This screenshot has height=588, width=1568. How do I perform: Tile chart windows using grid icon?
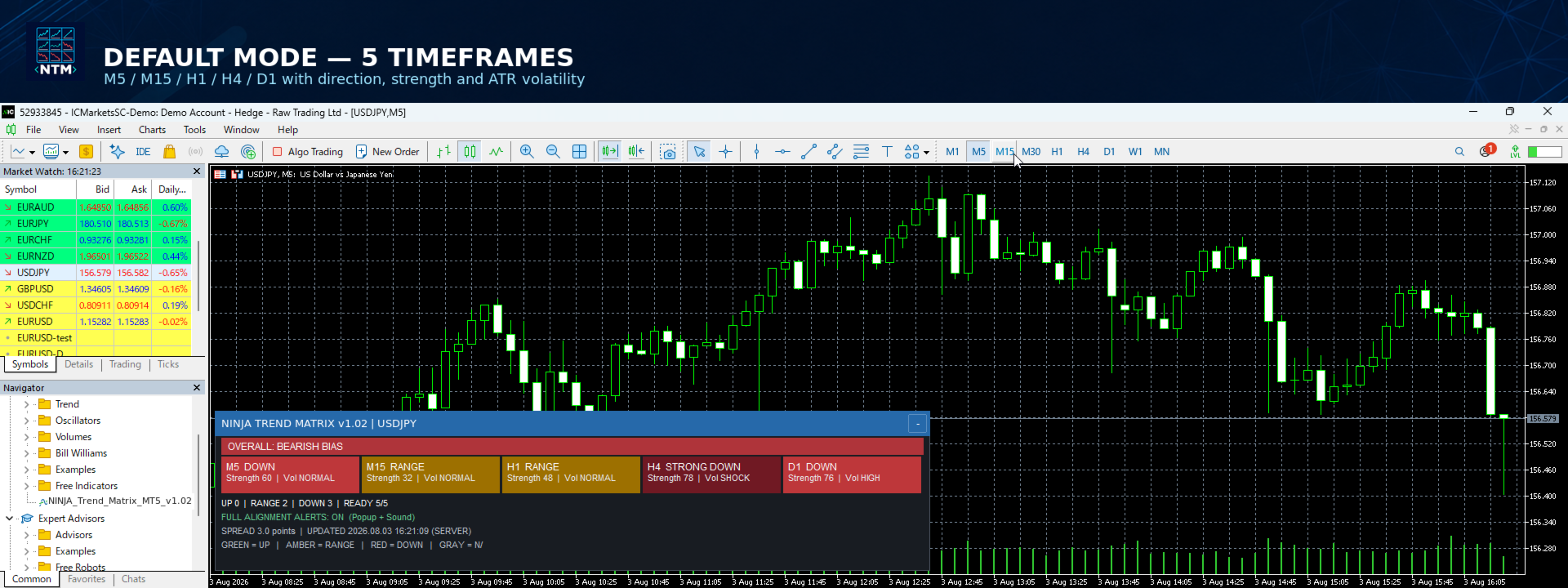click(x=579, y=151)
